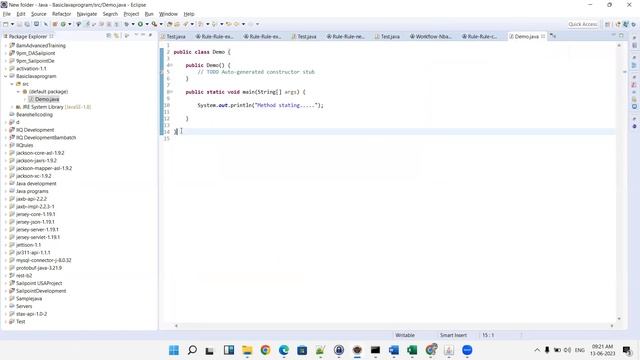Select the mysql-connector-j-8.0.32 project

click(x=43, y=260)
